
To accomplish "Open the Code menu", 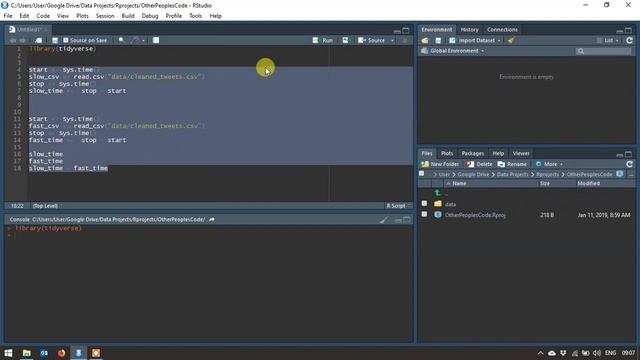I will (x=43, y=16).
